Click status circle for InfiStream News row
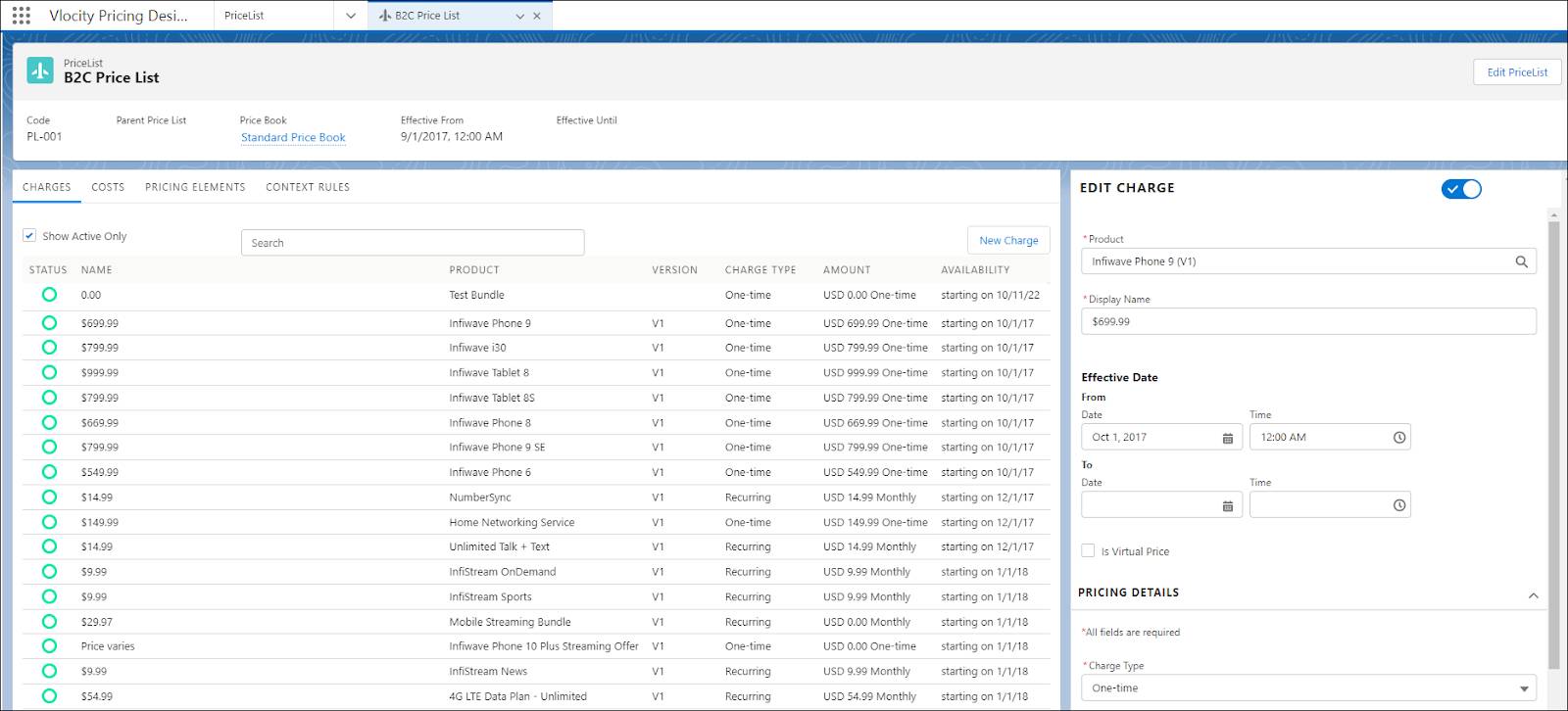Viewport: 1568px width, 711px height. click(x=49, y=671)
